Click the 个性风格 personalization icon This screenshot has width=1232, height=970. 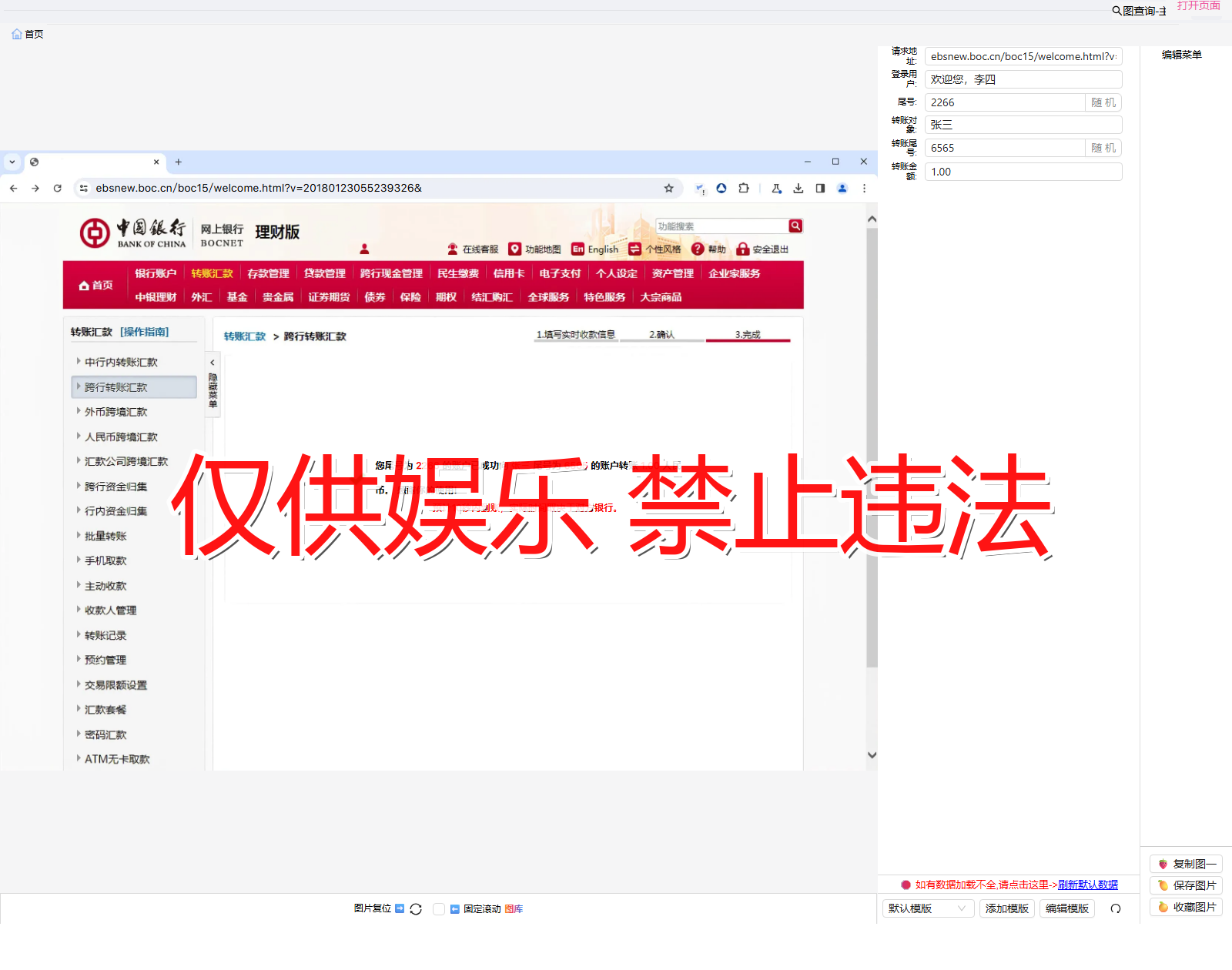[x=634, y=249]
